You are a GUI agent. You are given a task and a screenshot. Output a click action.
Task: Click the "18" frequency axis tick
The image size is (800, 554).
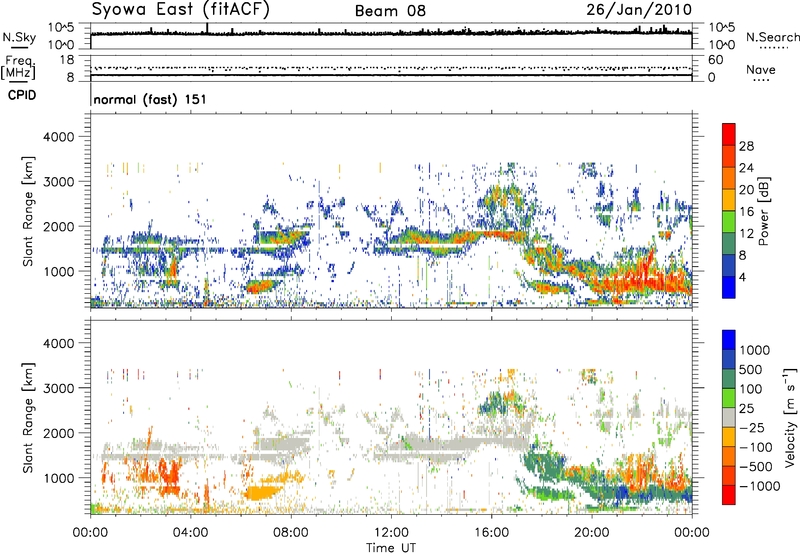point(67,60)
